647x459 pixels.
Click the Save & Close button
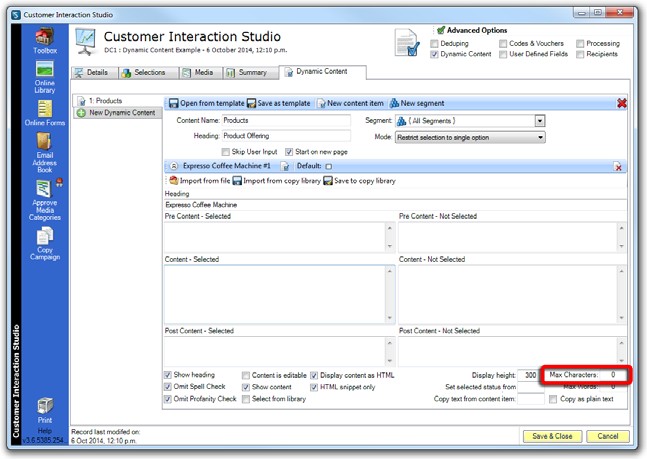click(552, 436)
